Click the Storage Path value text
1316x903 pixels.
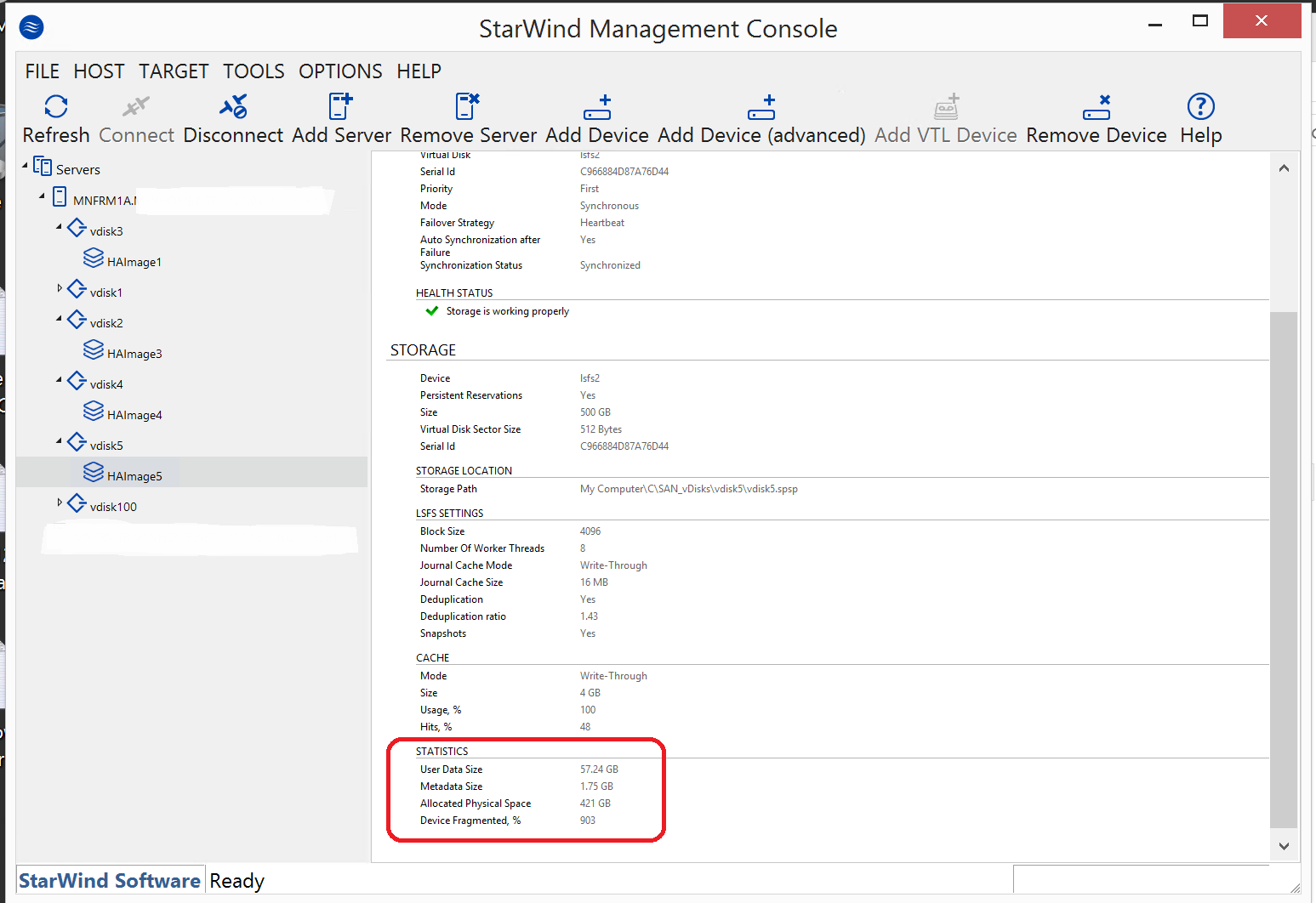(x=689, y=489)
